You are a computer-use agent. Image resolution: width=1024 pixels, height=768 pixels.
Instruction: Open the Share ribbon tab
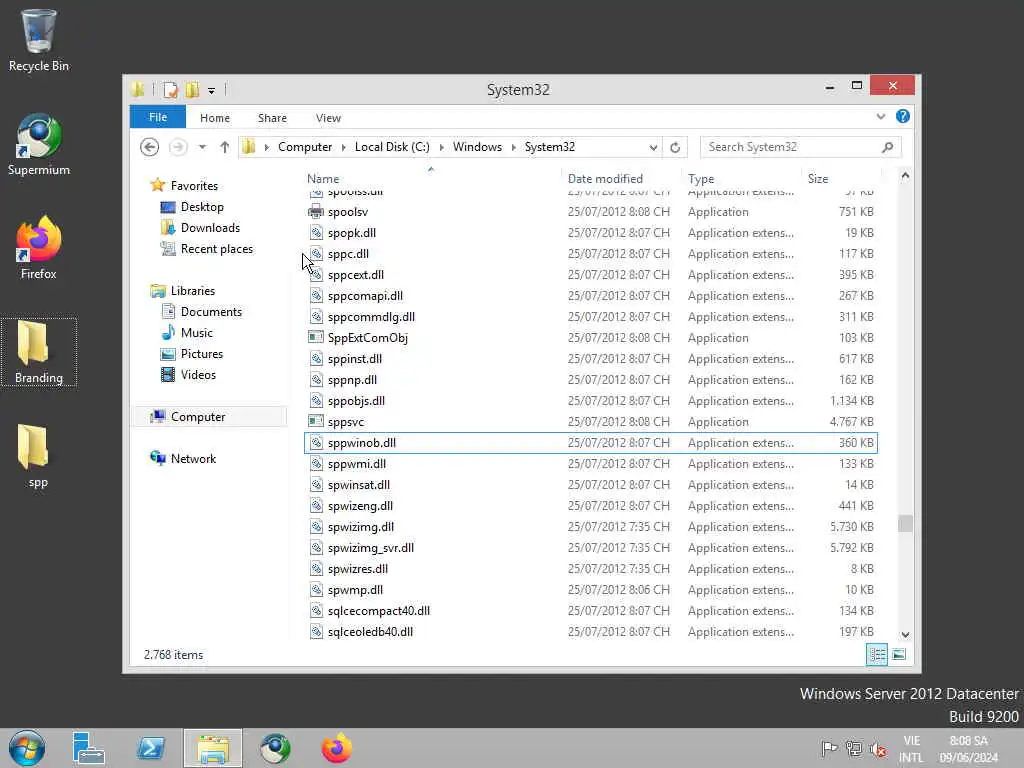point(272,118)
